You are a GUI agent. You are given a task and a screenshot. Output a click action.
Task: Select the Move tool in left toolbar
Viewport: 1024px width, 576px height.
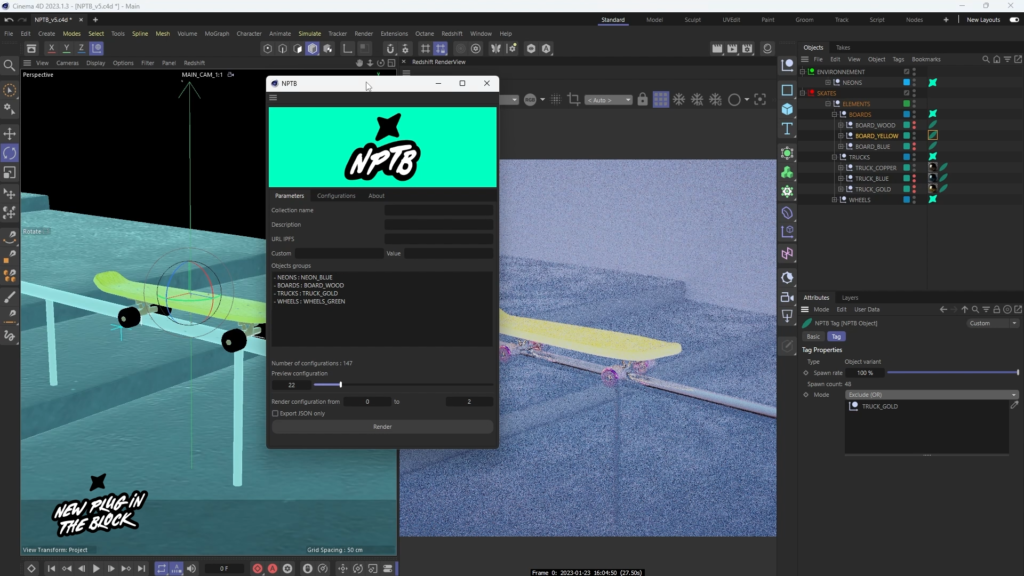coord(9,134)
